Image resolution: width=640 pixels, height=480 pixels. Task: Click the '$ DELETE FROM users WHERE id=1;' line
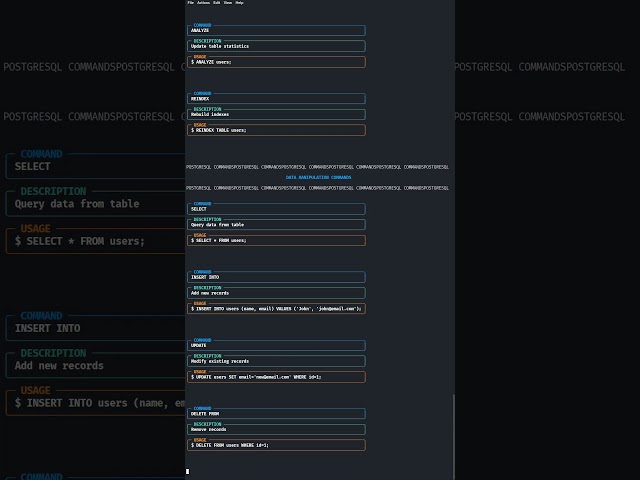(x=230, y=445)
